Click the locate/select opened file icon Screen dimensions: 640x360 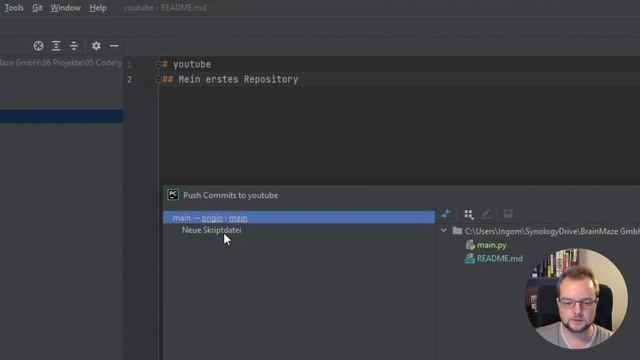click(x=38, y=46)
